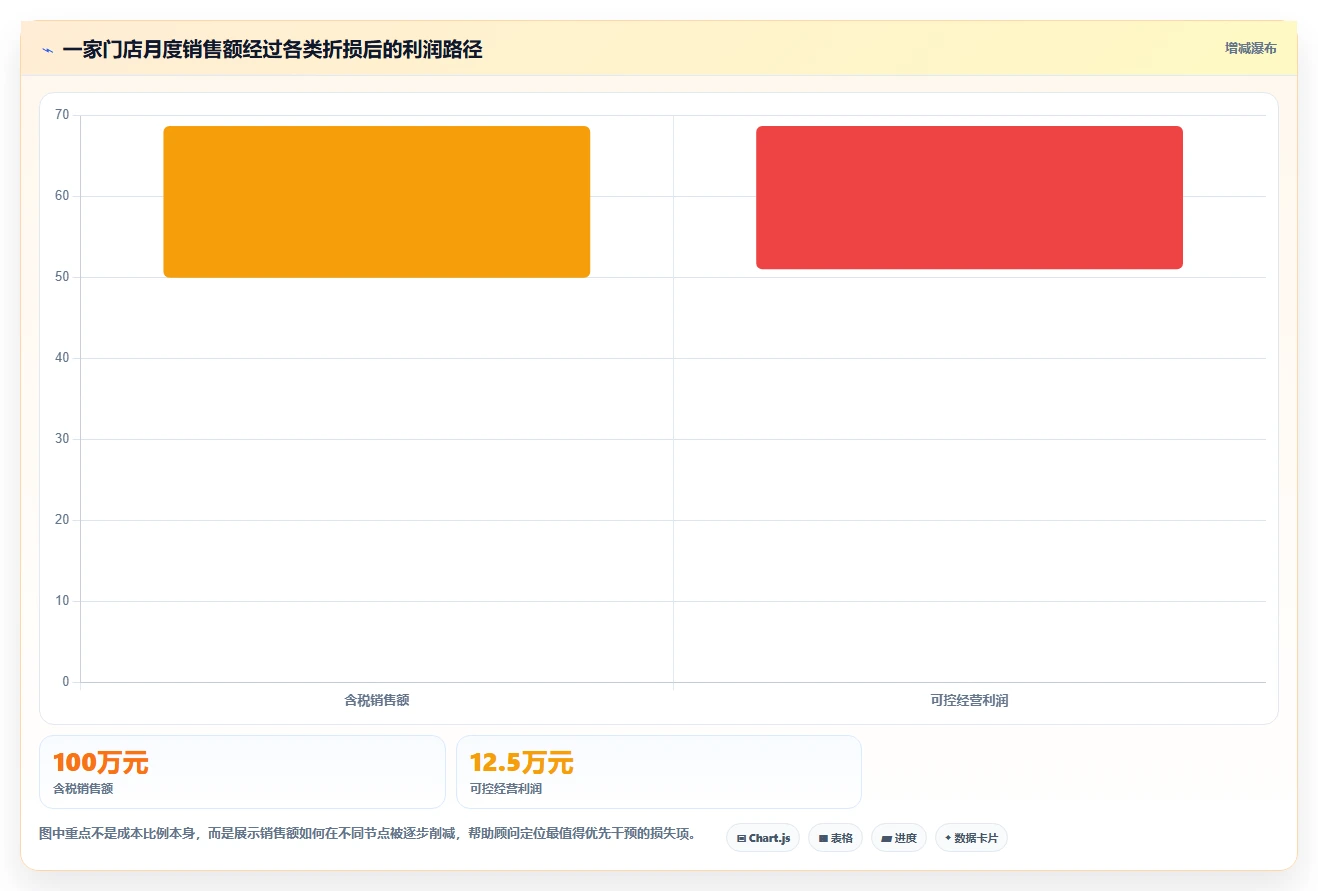Select the orange 含税销售额 bar

tap(377, 202)
